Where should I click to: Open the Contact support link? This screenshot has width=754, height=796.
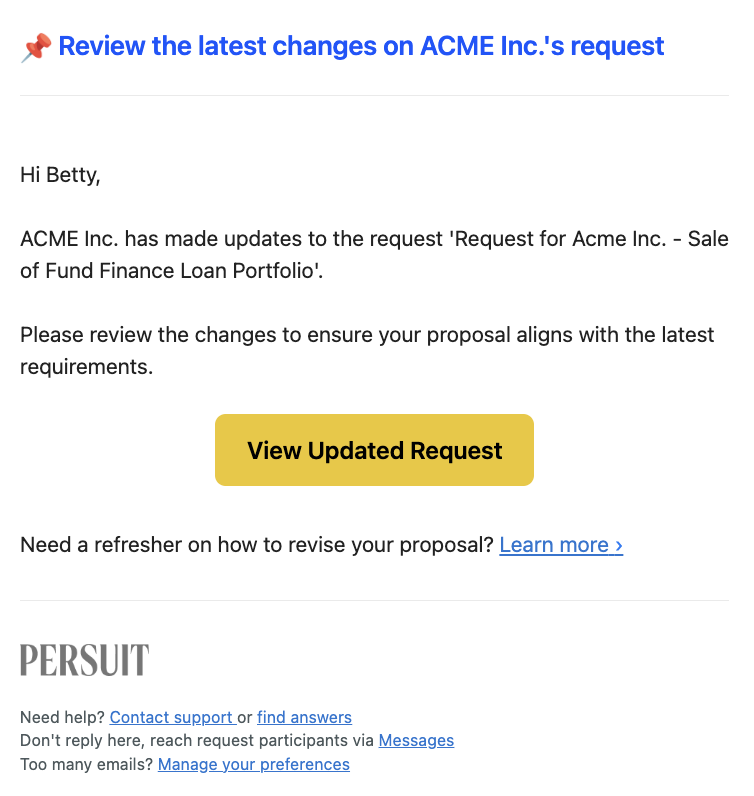click(x=173, y=717)
